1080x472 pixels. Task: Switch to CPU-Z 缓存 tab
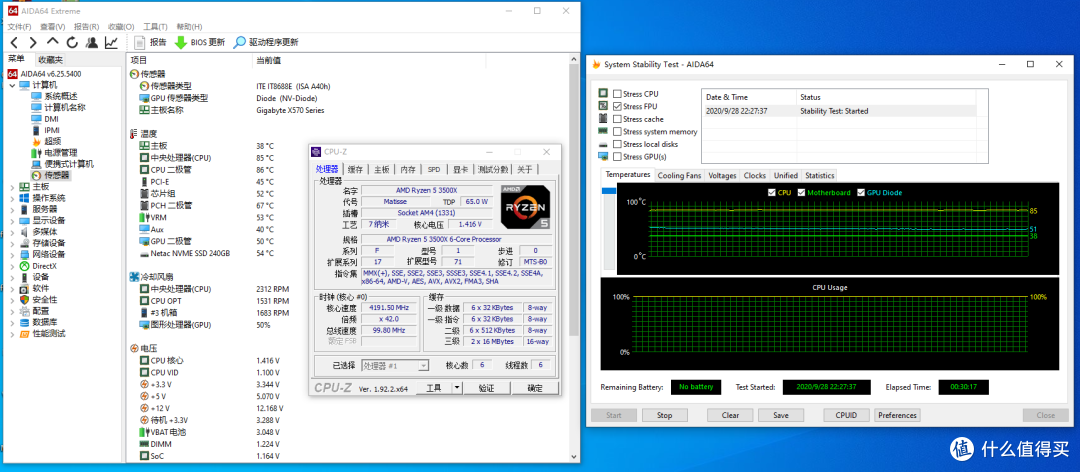pyautogui.click(x=355, y=169)
